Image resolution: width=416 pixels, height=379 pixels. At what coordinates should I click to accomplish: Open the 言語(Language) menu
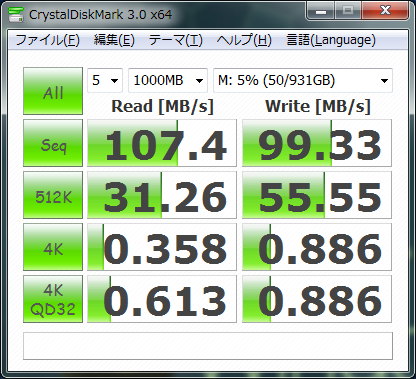click(331, 40)
